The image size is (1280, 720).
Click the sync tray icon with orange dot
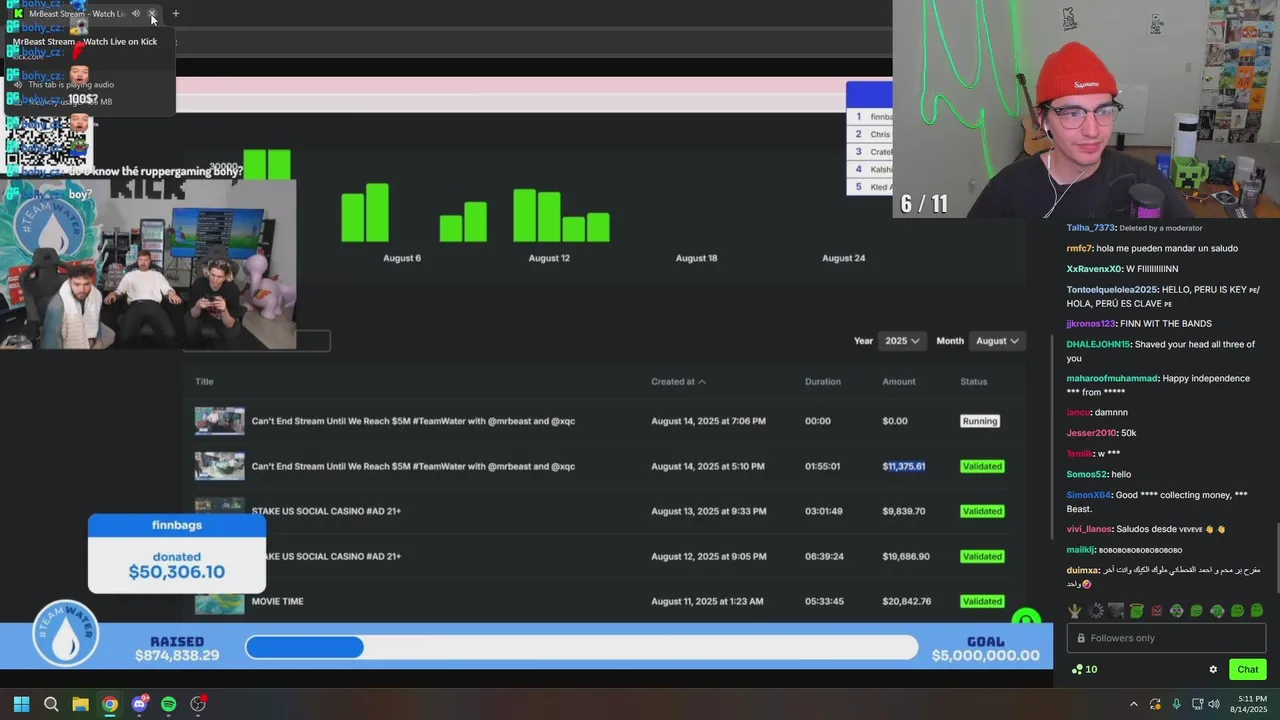1156,704
